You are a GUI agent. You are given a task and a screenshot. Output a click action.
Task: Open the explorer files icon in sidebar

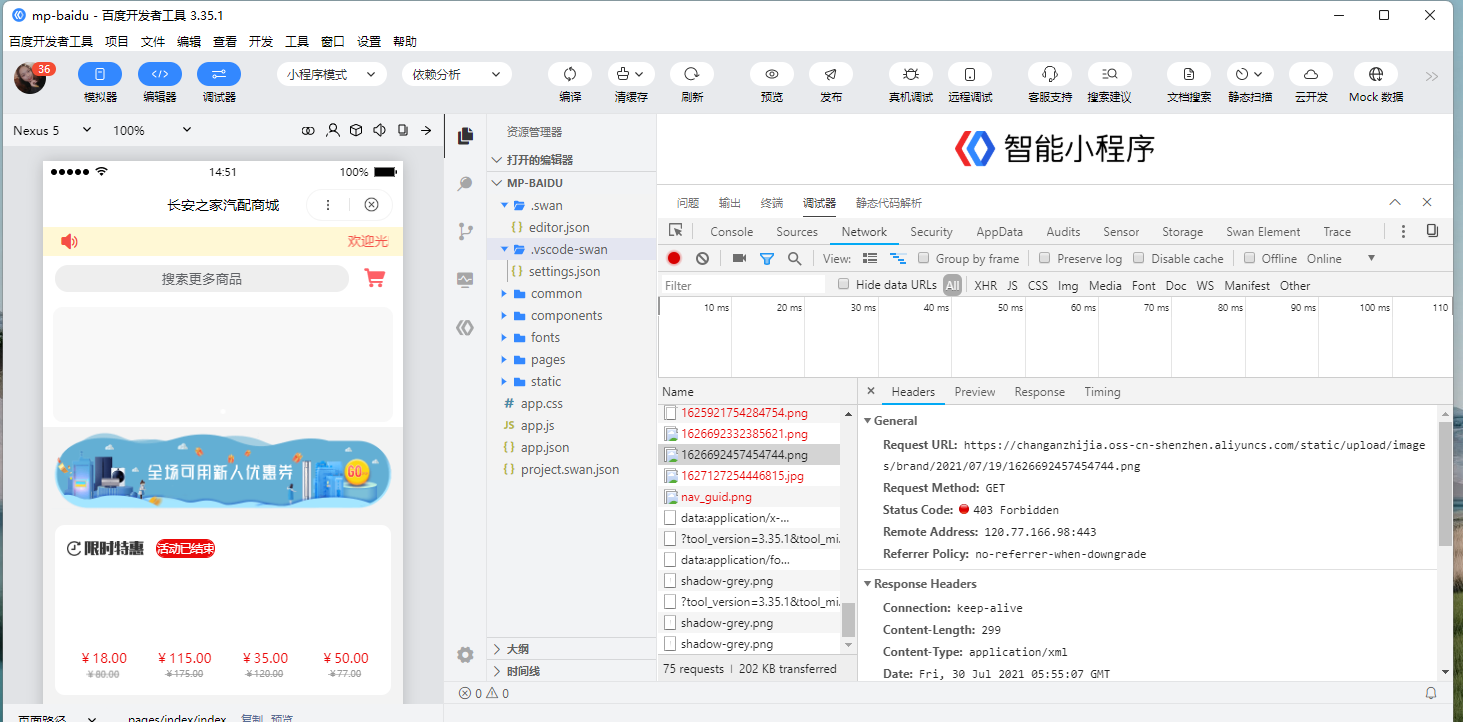click(x=465, y=136)
